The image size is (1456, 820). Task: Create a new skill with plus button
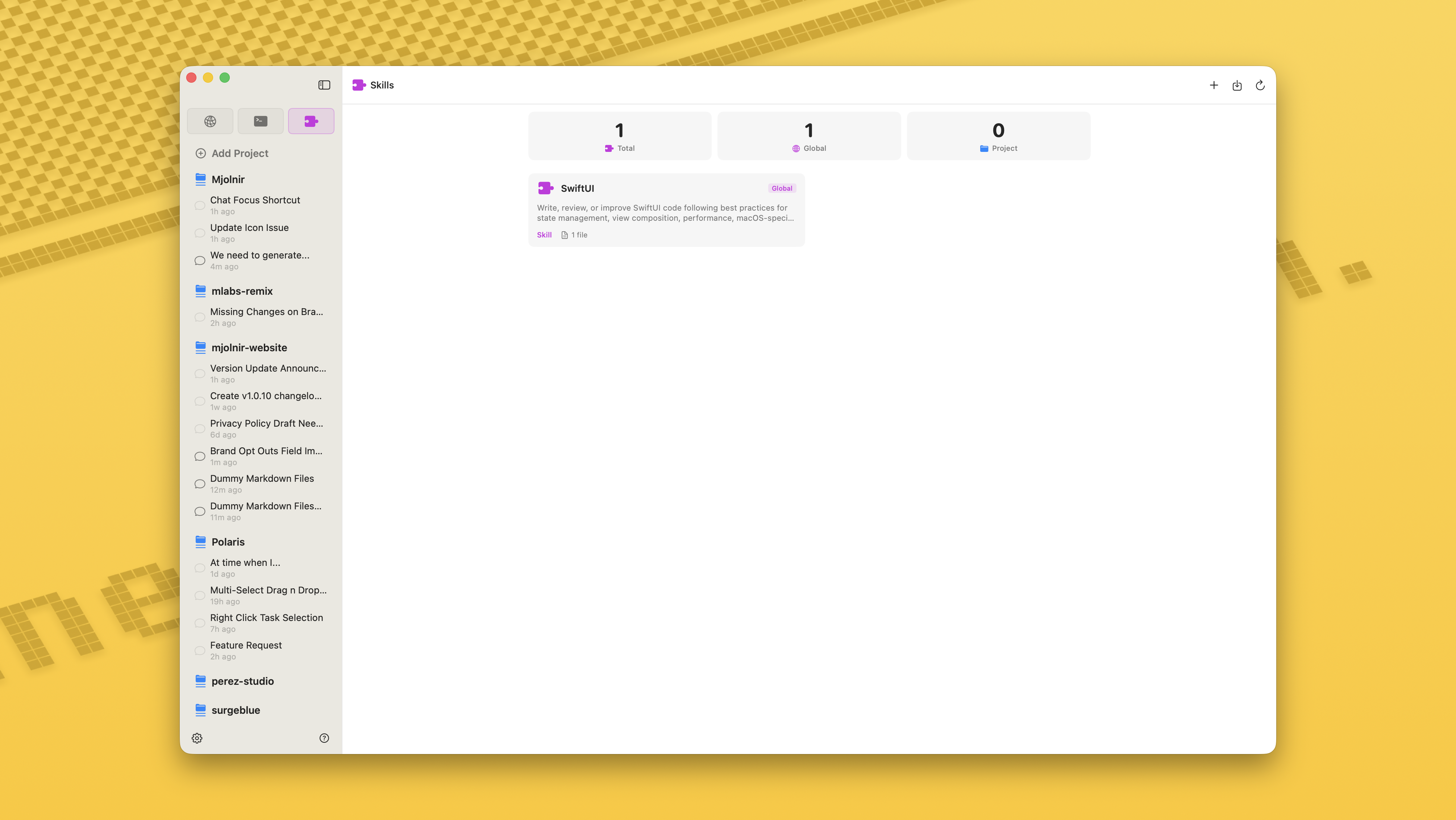[x=1214, y=85]
